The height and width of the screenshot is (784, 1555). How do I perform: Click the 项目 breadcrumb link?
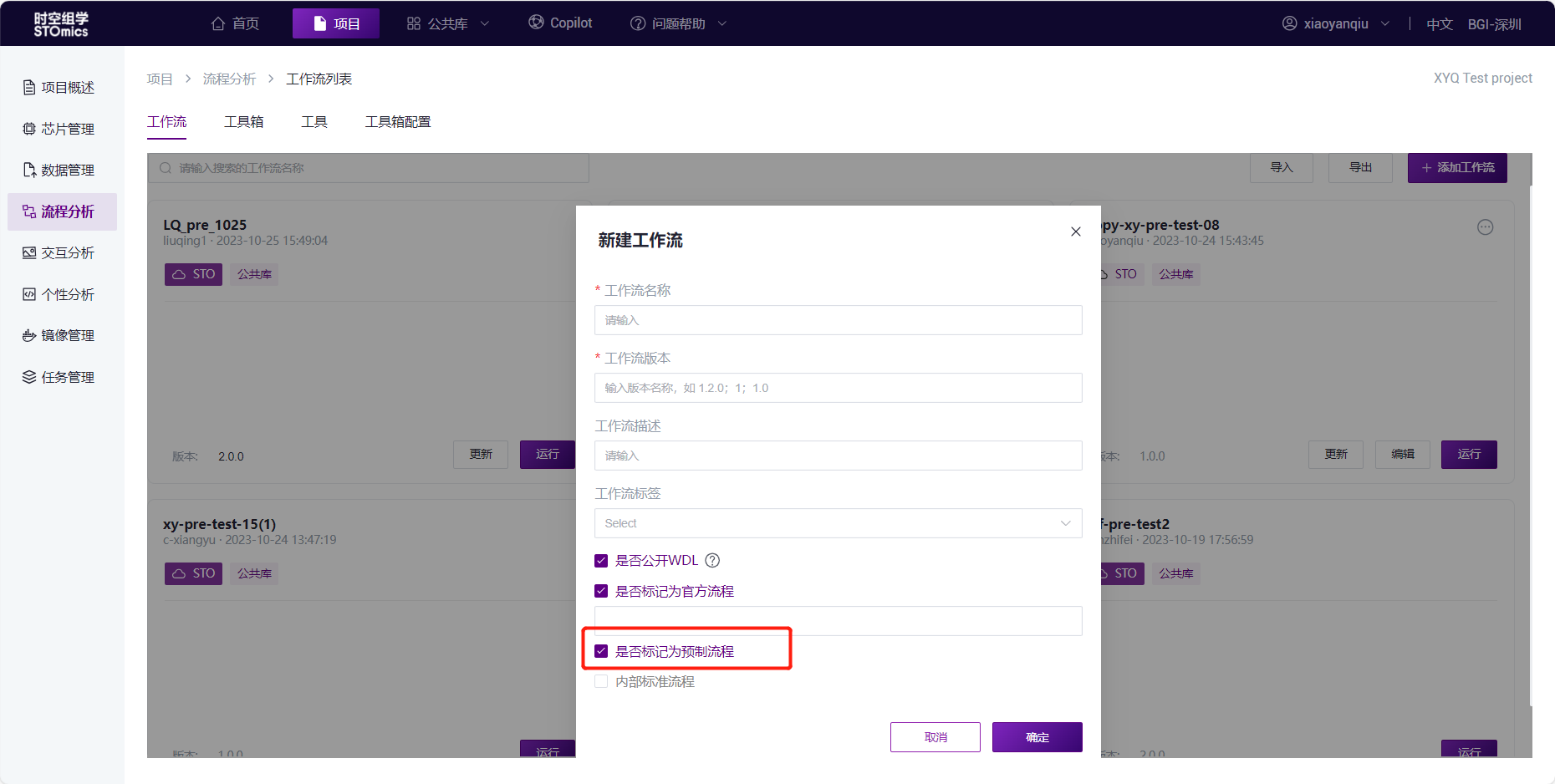tap(160, 79)
